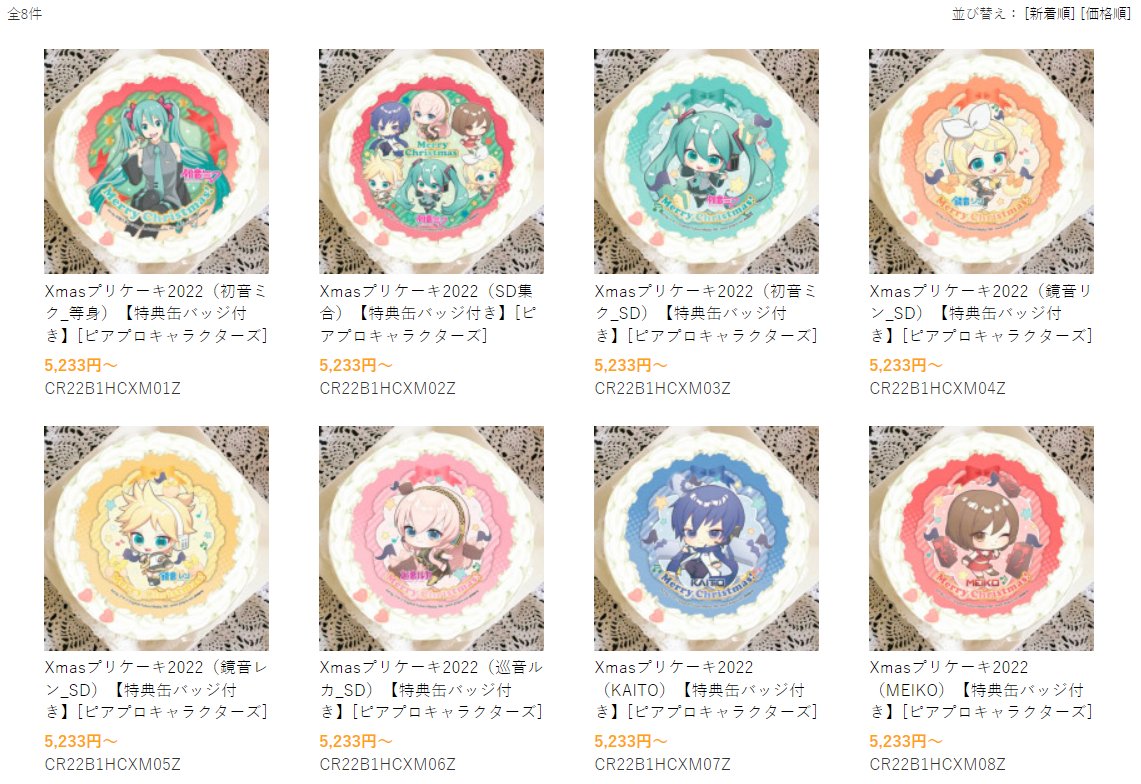Open the SD group cake image
Screen dimensions: 1141x784
click(x=432, y=162)
